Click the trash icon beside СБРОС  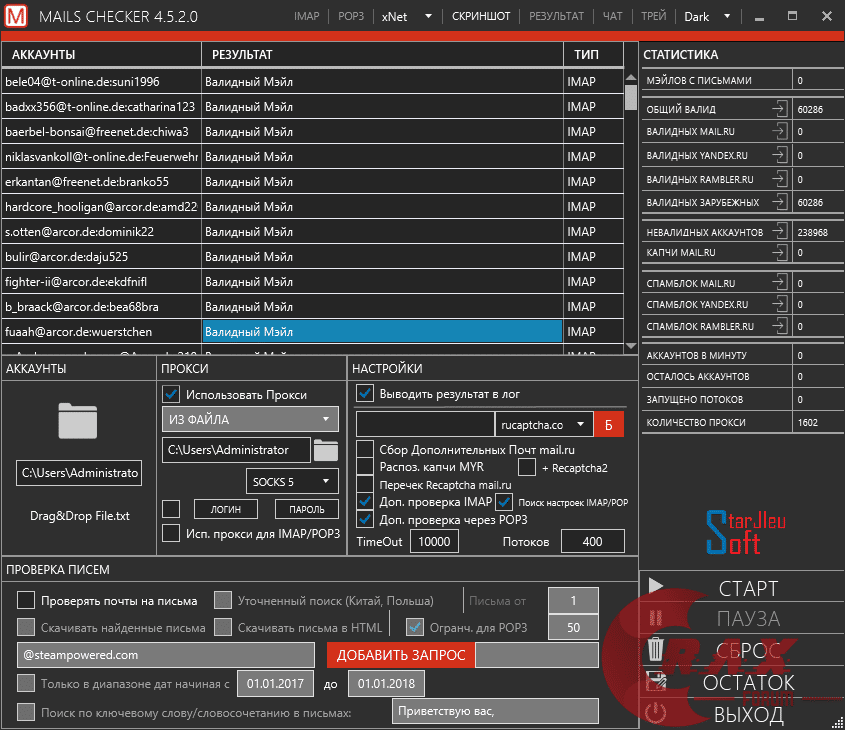click(657, 650)
